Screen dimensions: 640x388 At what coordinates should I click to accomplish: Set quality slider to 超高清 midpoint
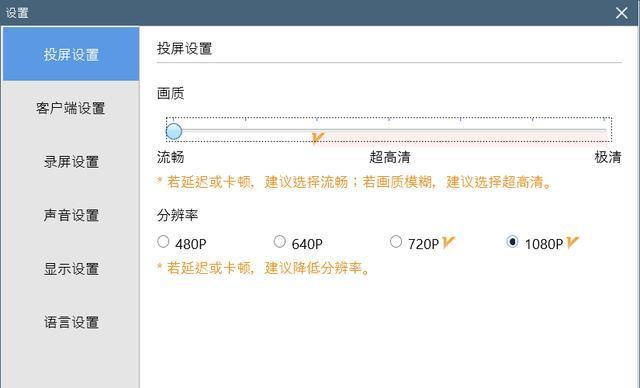click(389, 131)
